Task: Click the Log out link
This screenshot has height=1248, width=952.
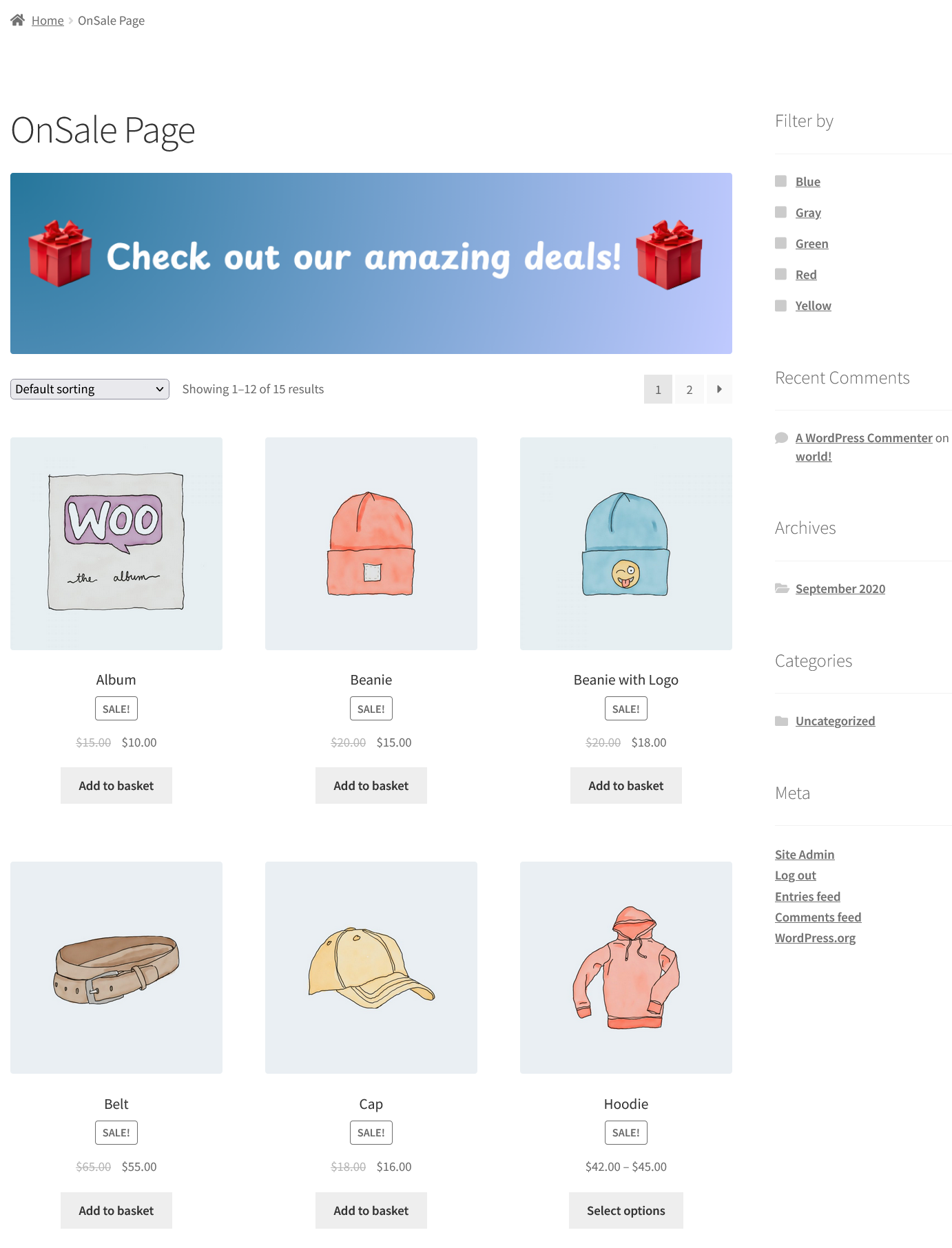Action: pyautogui.click(x=796, y=875)
